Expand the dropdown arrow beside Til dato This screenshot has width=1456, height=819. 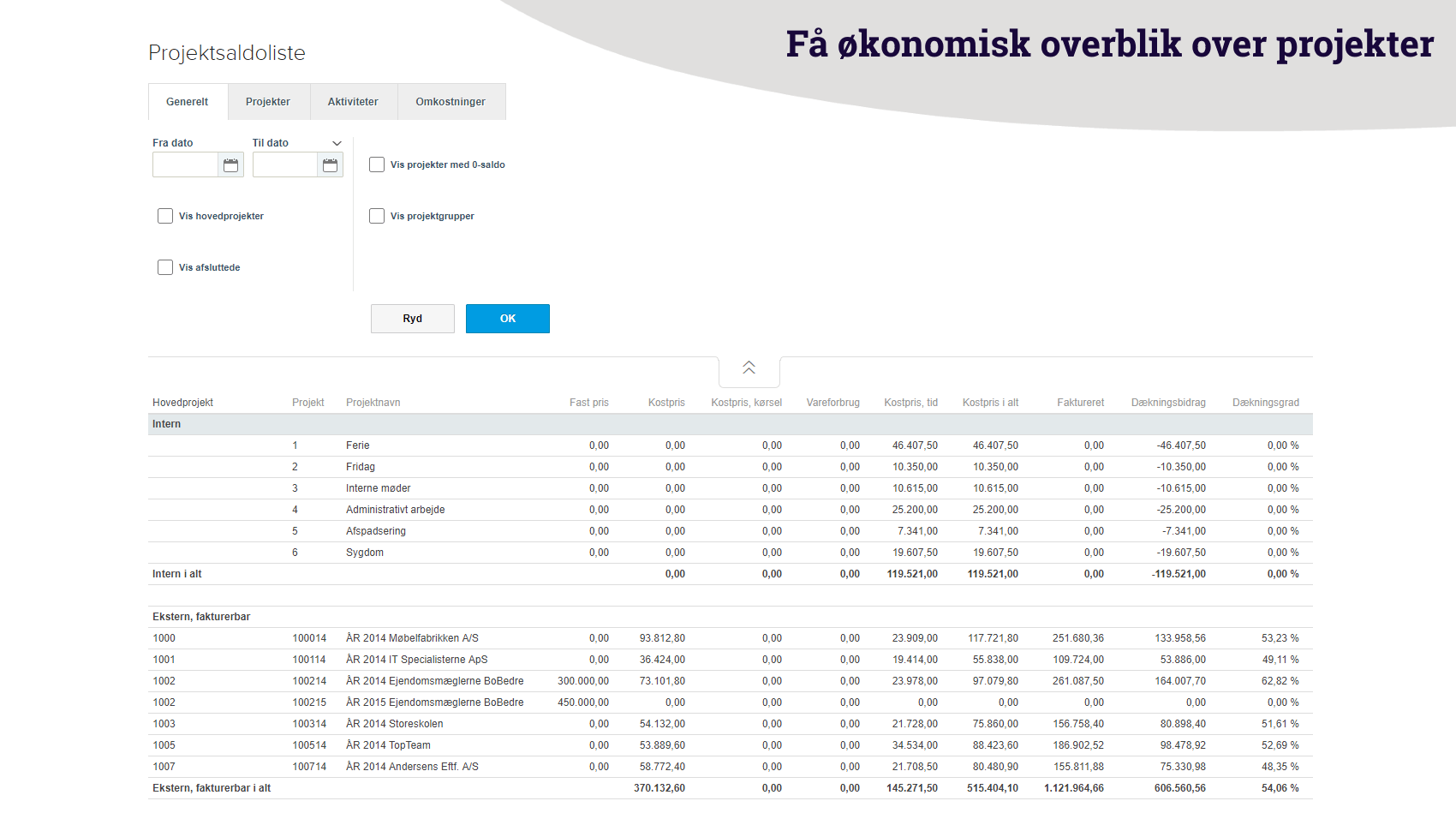[337, 144]
